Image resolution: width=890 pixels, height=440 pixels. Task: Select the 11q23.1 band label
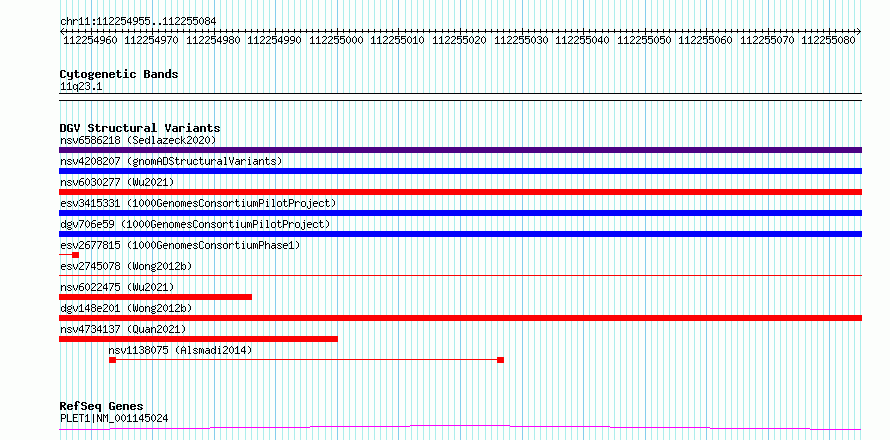coord(81,87)
